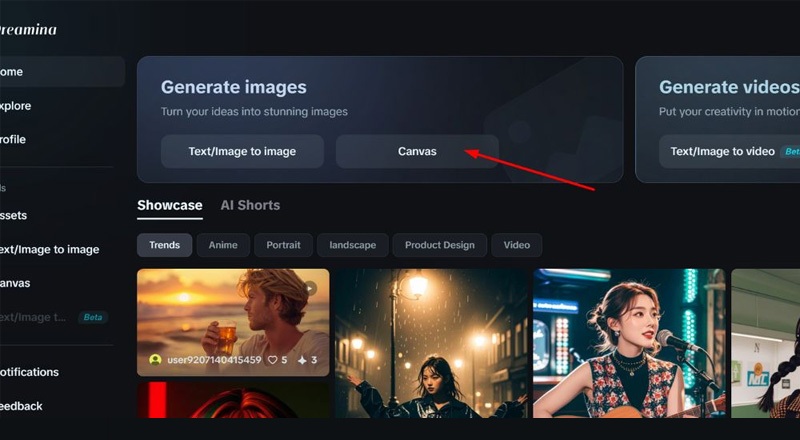This screenshot has height=440, width=800.
Task: Open Notifications from the sidebar
Action: point(30,372)
